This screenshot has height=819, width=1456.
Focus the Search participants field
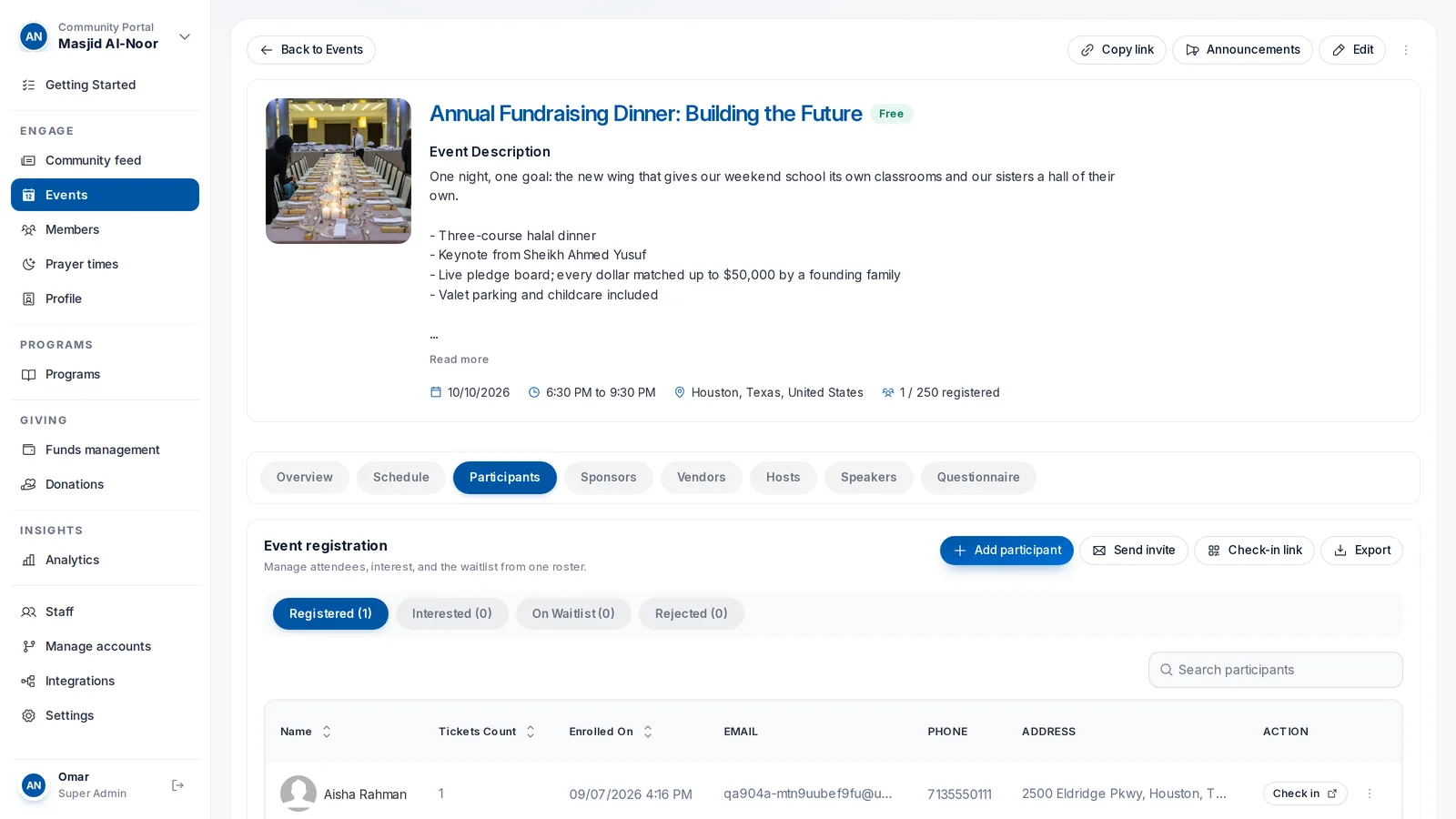(x=1276, y=670)
